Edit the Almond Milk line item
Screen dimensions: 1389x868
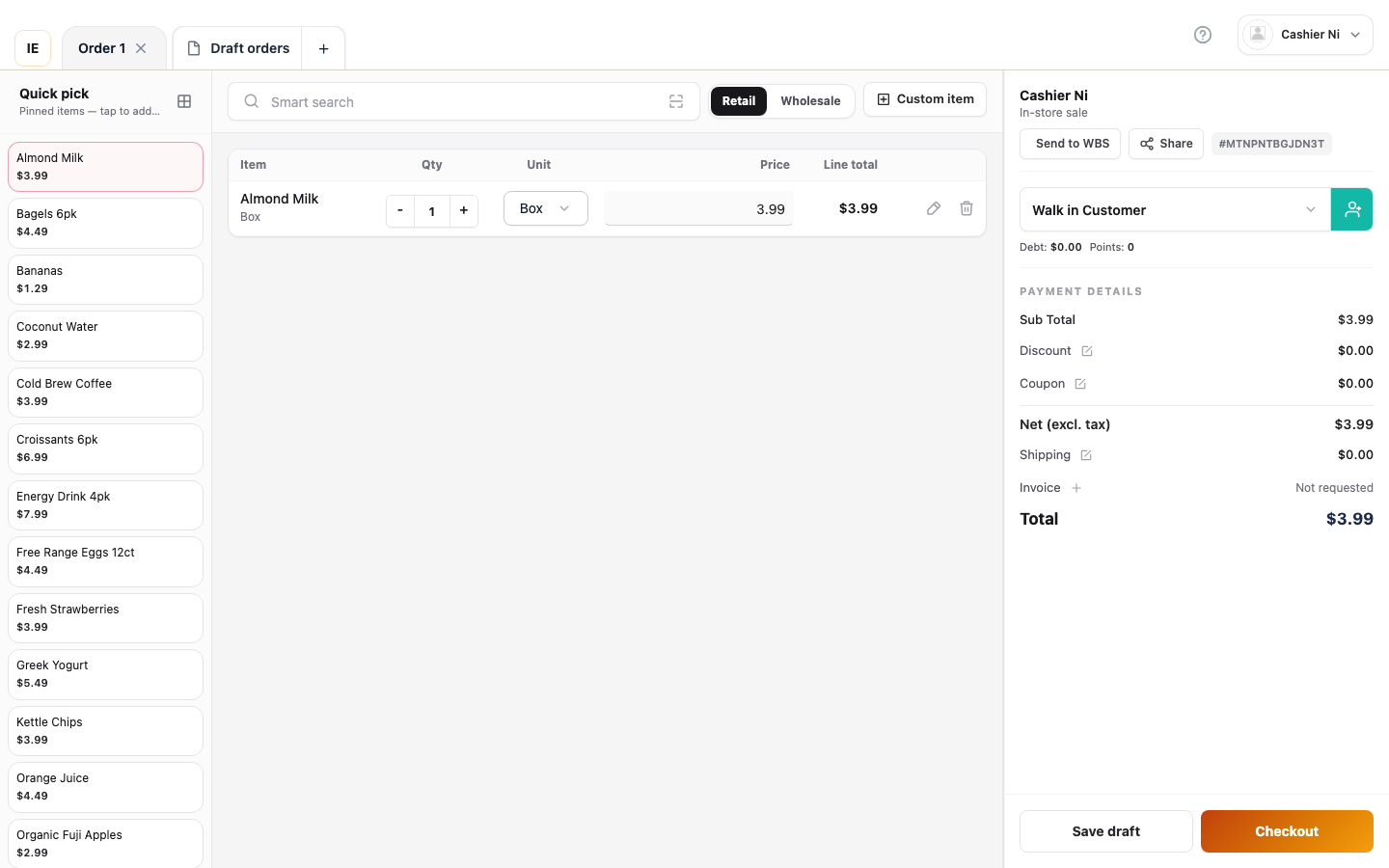coord(934,208)
